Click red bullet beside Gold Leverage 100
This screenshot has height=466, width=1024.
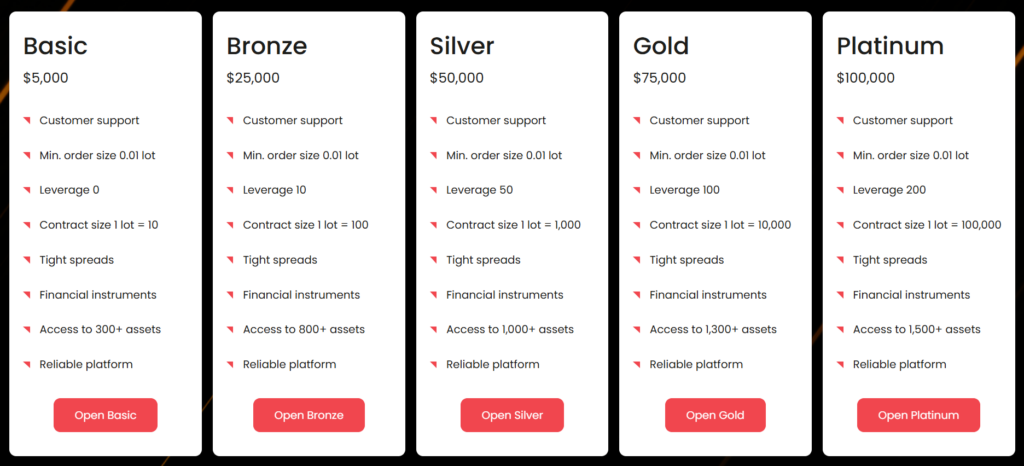tap(637, 191)
